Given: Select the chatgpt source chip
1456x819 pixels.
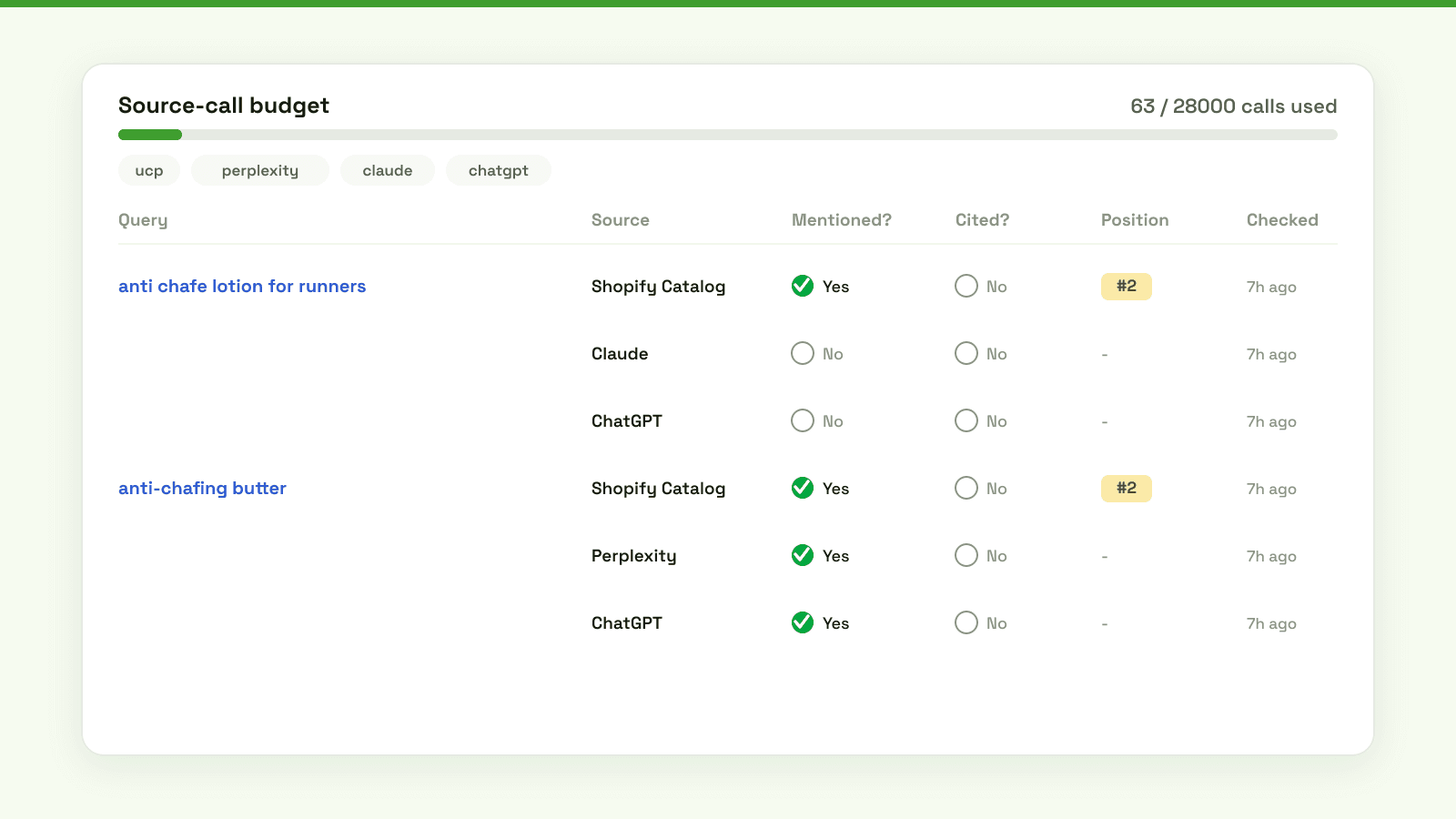Looking at the screenshot, I should pos(499,170).
